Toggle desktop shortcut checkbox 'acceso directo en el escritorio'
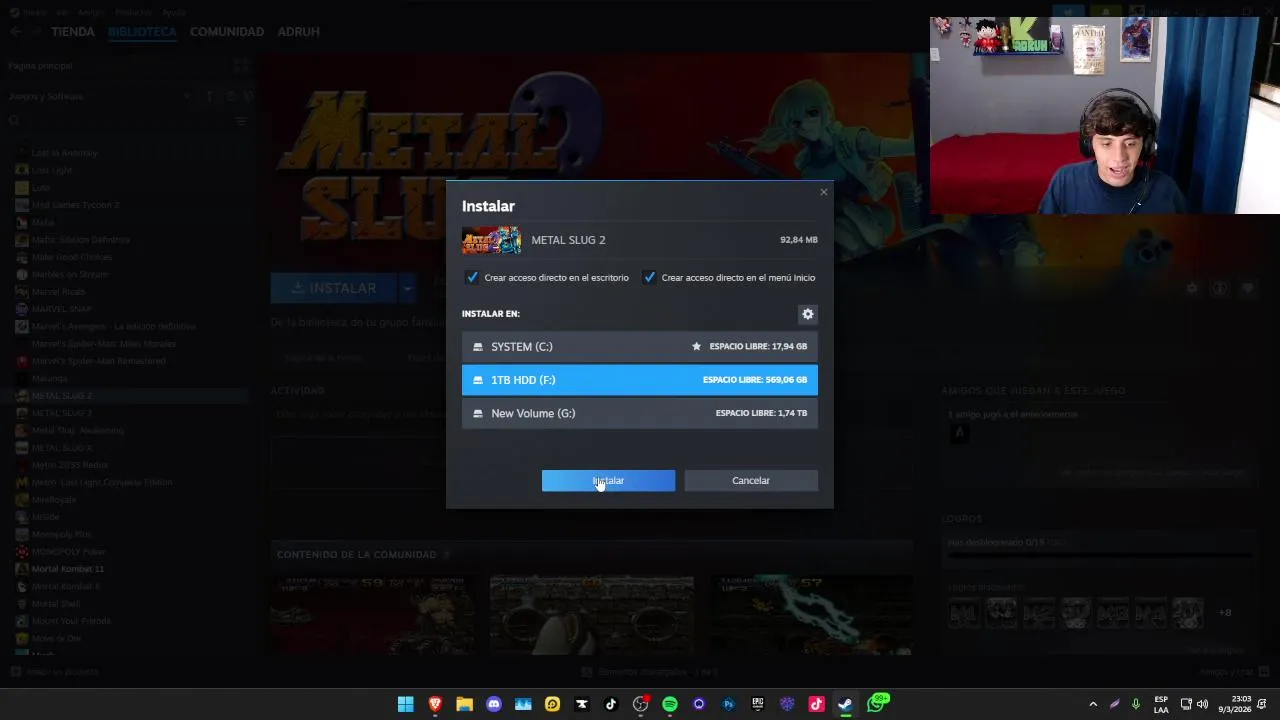 [x=472, y=277]
